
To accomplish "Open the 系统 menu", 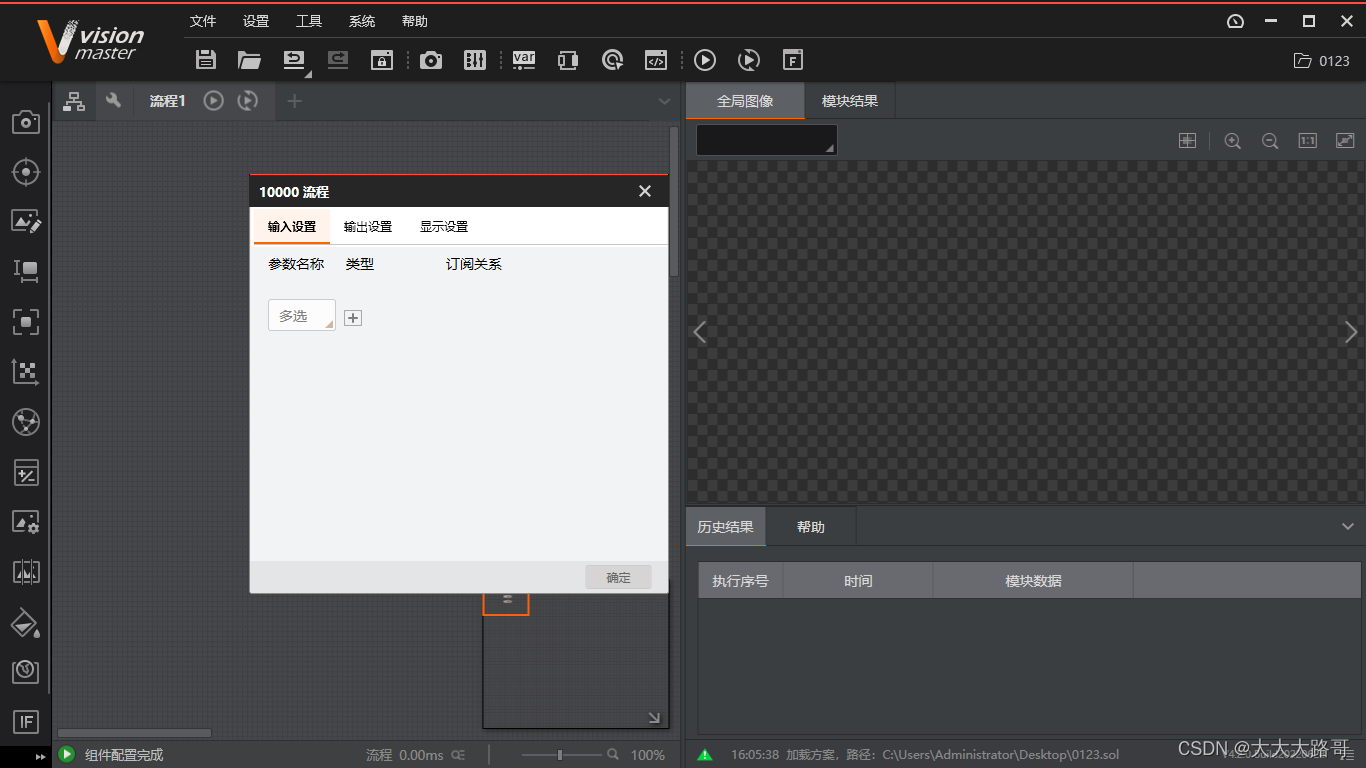I will pyautogui.click(x=362, y=21).
